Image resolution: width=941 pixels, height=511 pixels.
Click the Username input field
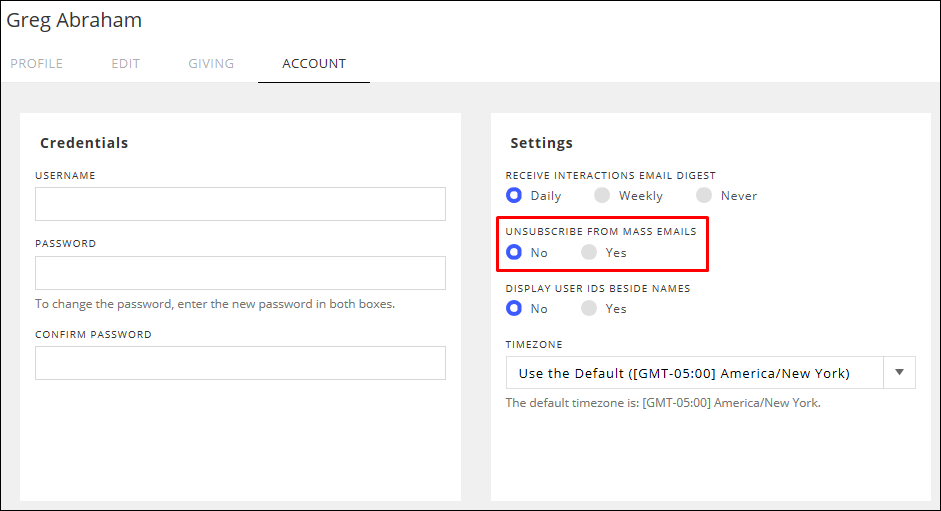tap(240, 204)
